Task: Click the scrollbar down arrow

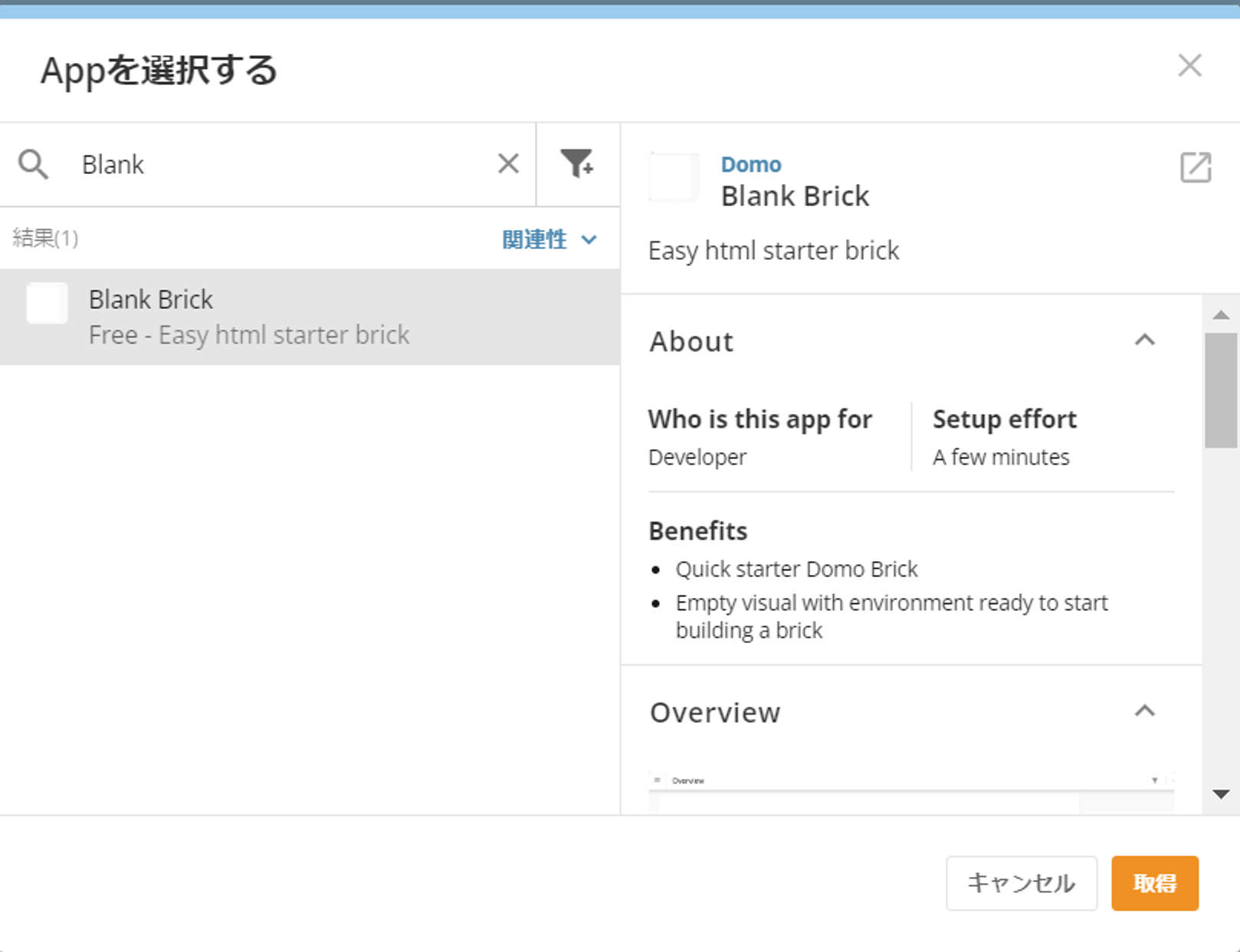Action: [x=1222, y=794]
